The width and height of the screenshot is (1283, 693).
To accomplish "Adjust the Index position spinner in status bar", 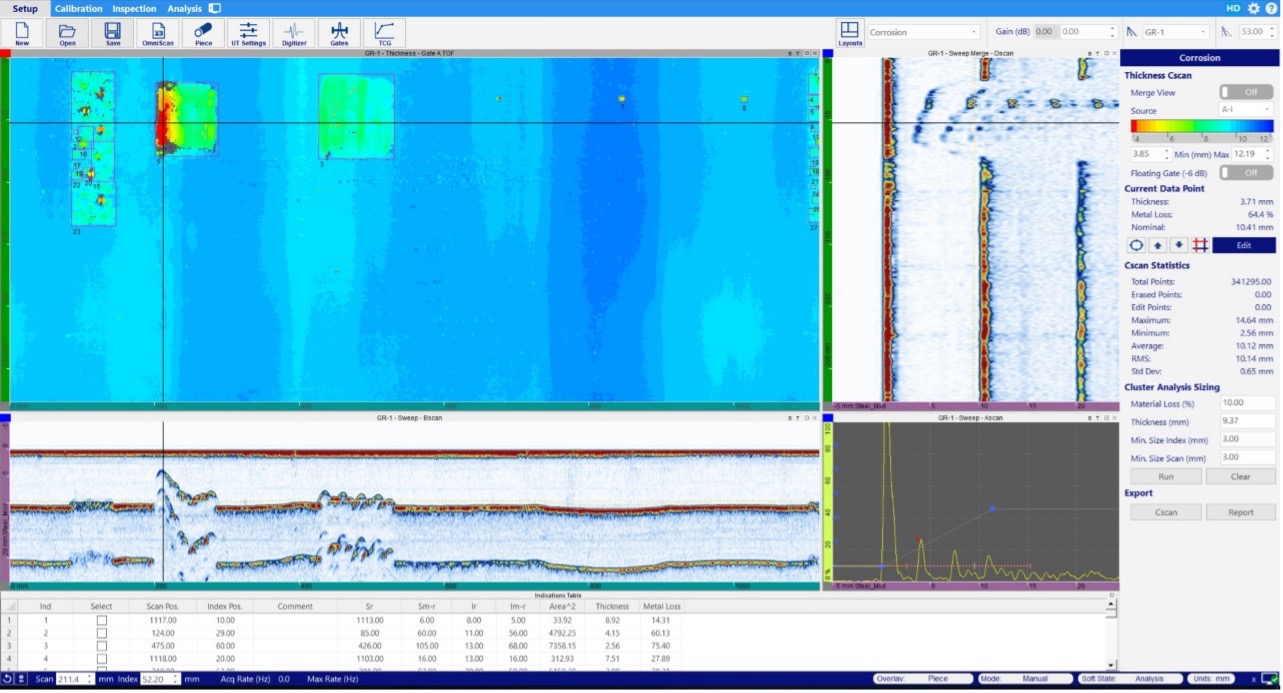I will 177,679.
